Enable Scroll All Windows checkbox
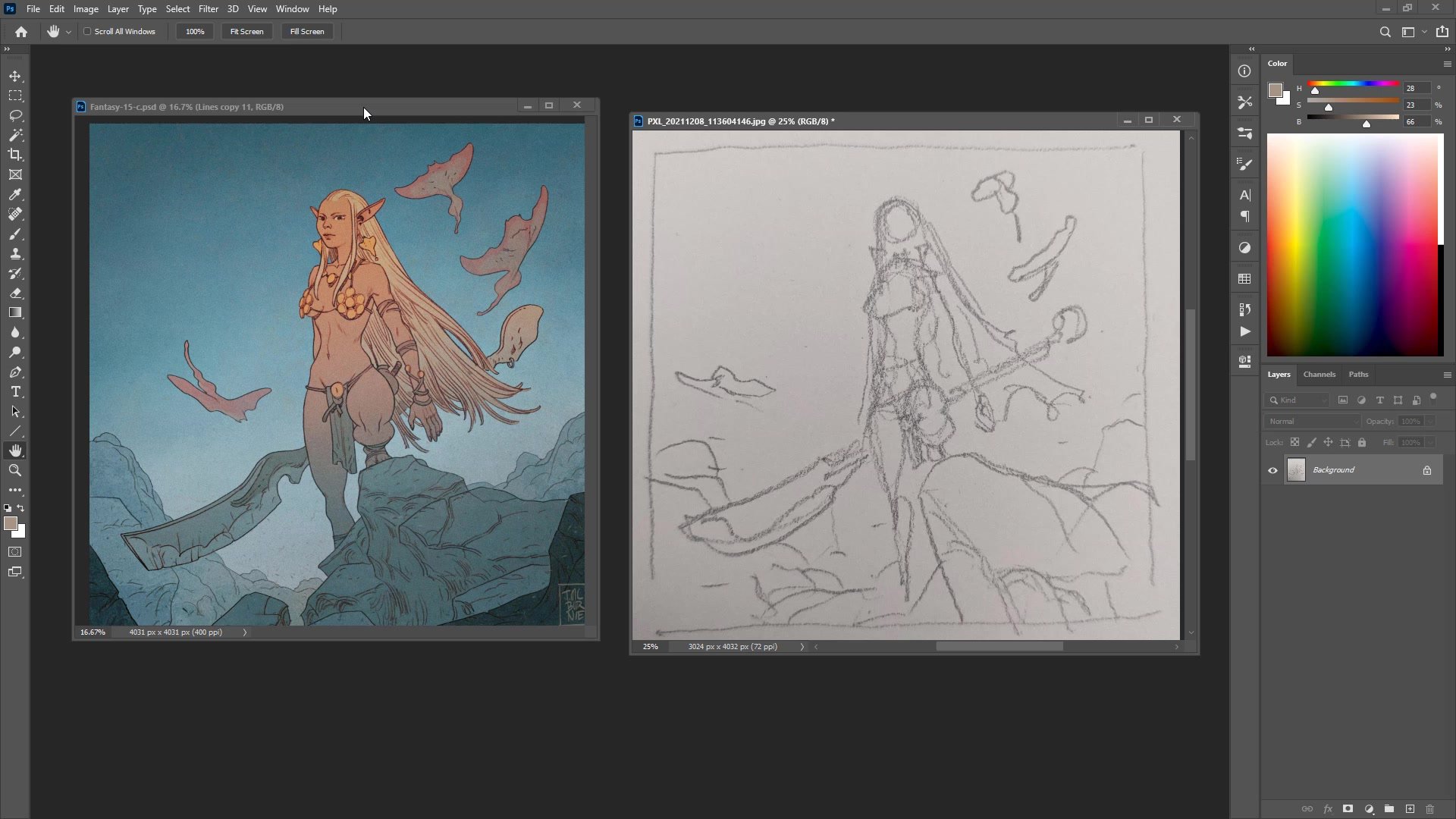Image resolution: width=1456 pixels, height=819 pixels. [x=87, y=32]
